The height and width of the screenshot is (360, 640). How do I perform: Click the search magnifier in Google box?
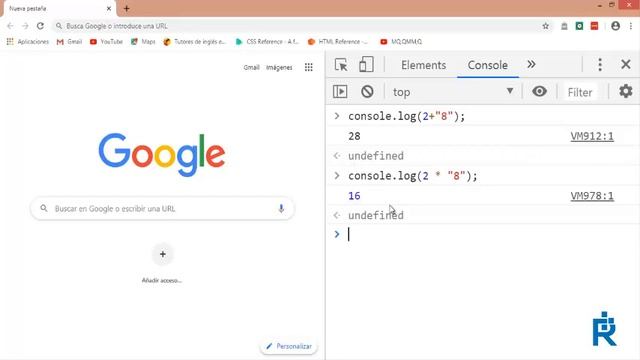tap(44, 209)
